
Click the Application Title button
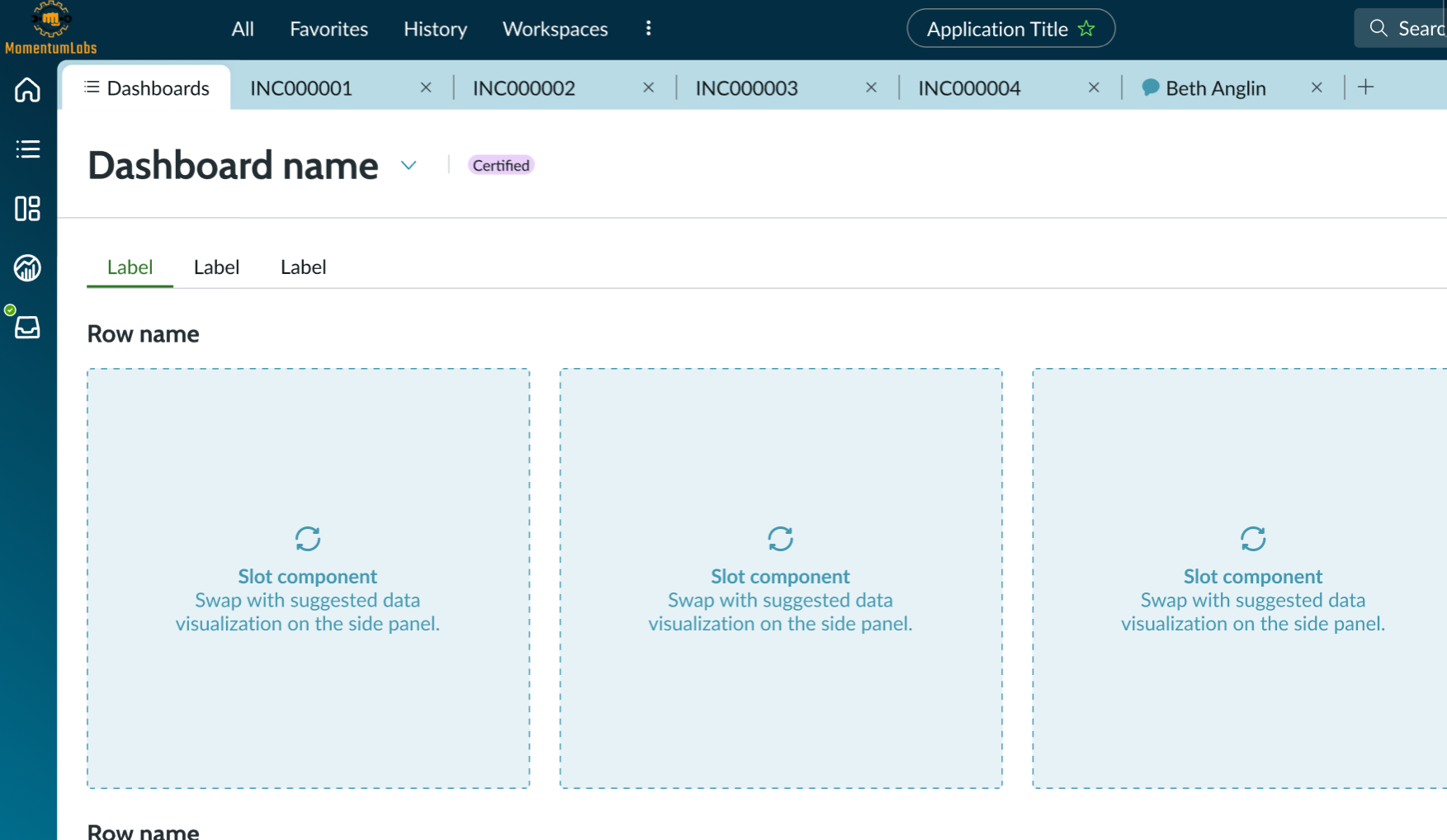[x=996, y=29]
